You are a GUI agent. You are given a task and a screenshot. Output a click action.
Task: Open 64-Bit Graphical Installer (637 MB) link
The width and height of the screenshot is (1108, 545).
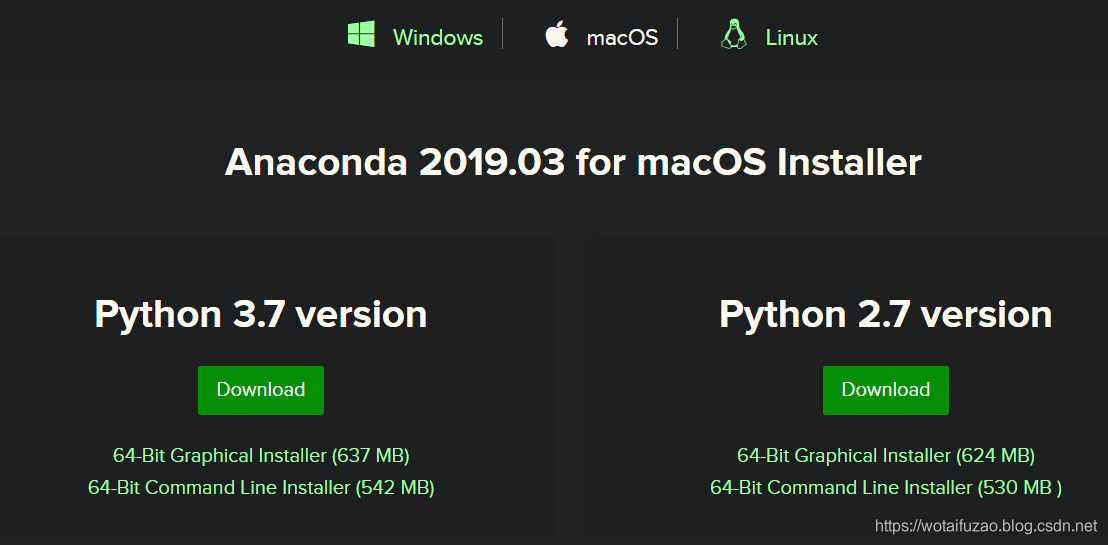tap(261, 456)
